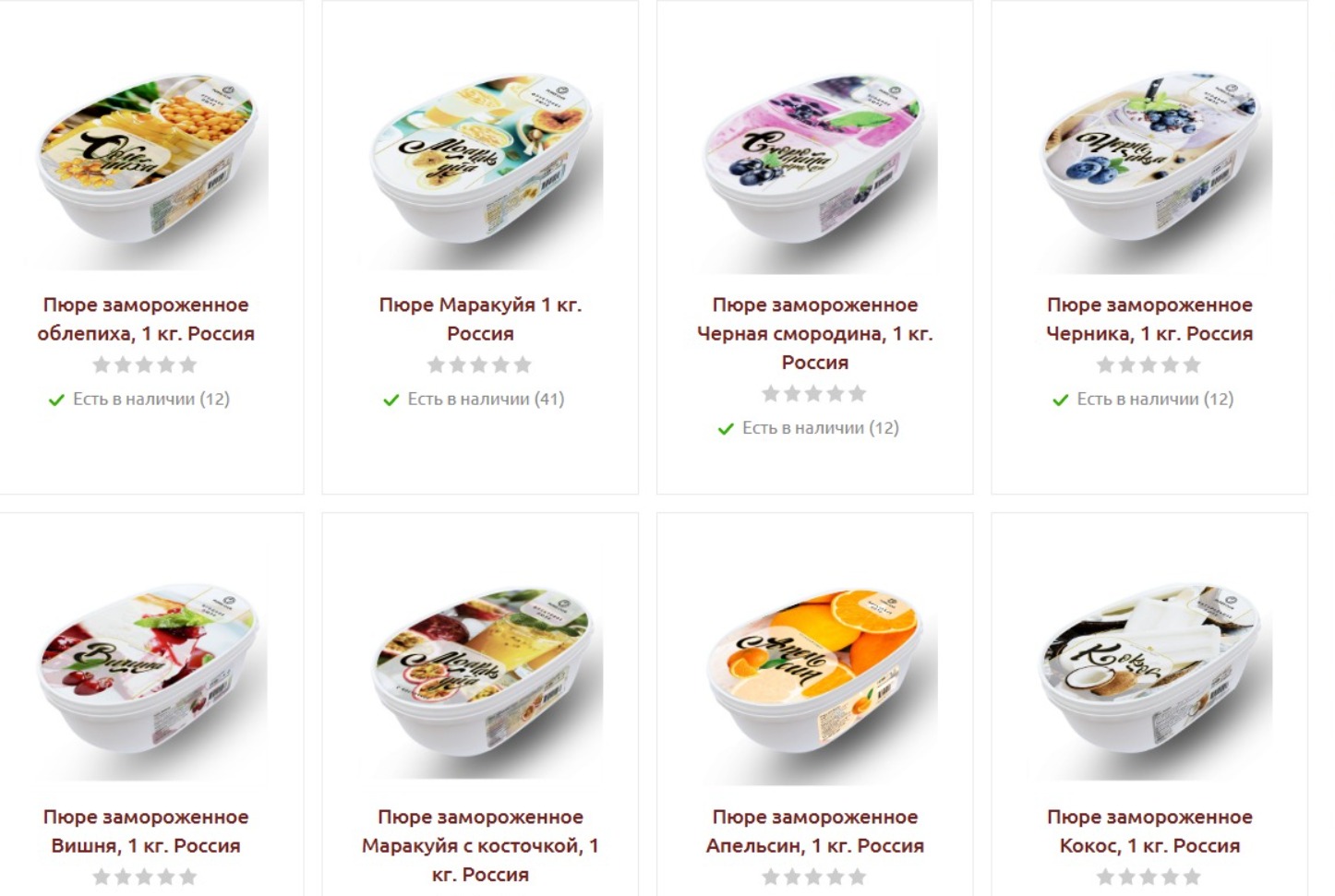
Task: Open Пюре замороженное Апельсин title link
Action: coord(815,831)
